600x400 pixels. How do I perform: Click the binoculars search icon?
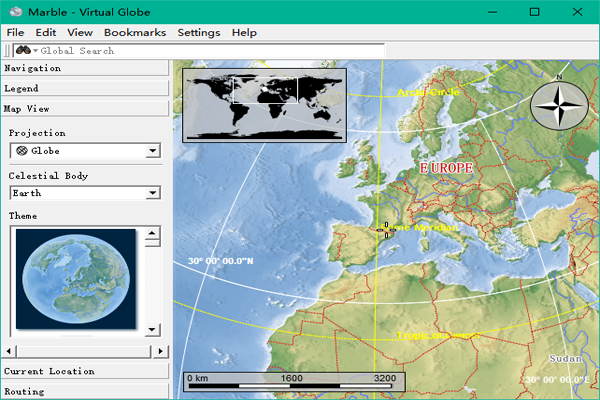(23, 50)
